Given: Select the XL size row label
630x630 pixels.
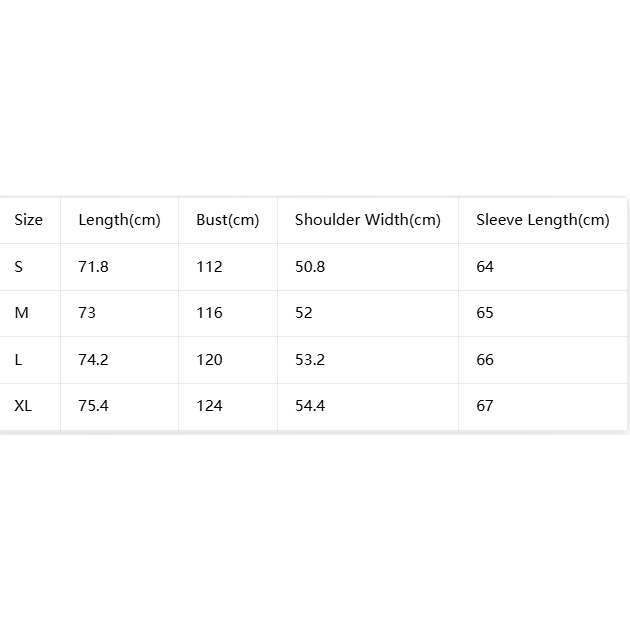Looking at the screenshot, I should click(23, 406).
